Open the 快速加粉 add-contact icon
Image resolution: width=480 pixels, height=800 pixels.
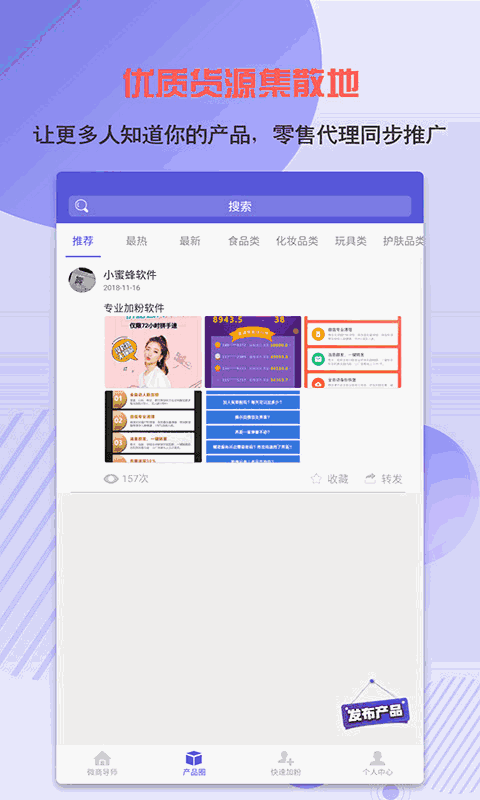point(286,758)
